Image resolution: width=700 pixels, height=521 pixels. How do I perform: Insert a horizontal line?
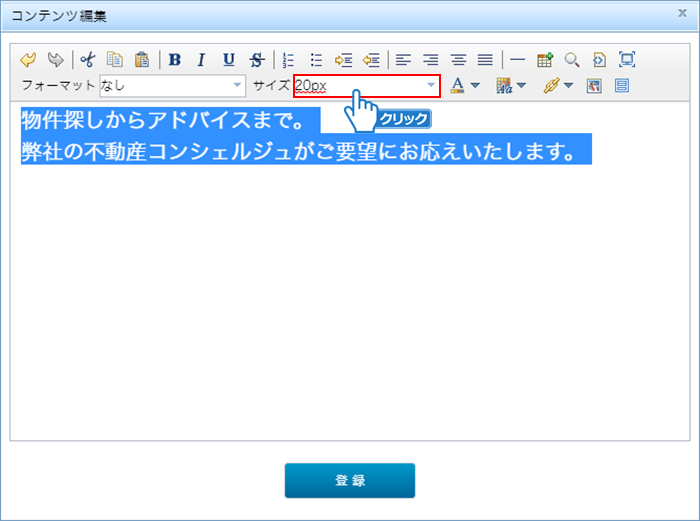click(x=517, y=59)
